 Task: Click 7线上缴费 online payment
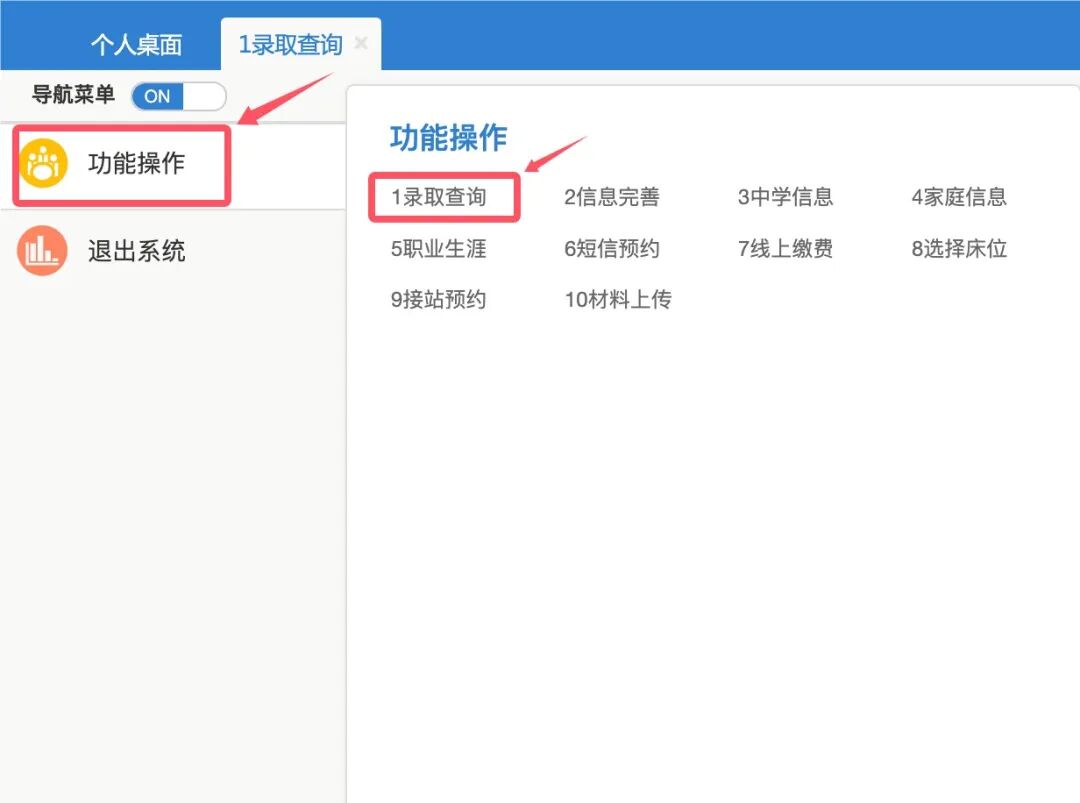(x=786, y=249)
